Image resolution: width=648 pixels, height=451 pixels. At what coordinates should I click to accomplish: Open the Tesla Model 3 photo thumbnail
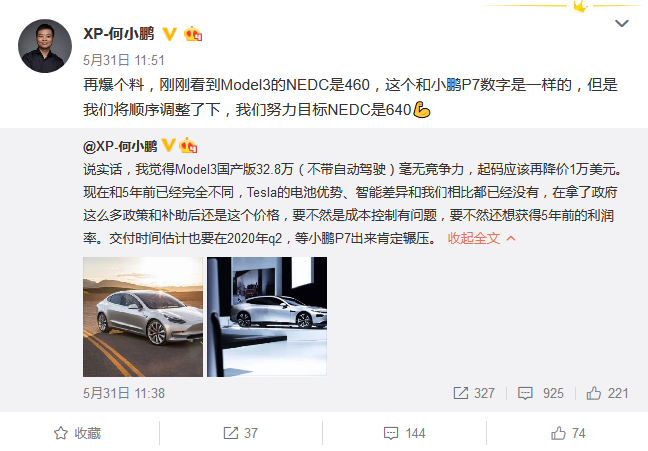143,317
